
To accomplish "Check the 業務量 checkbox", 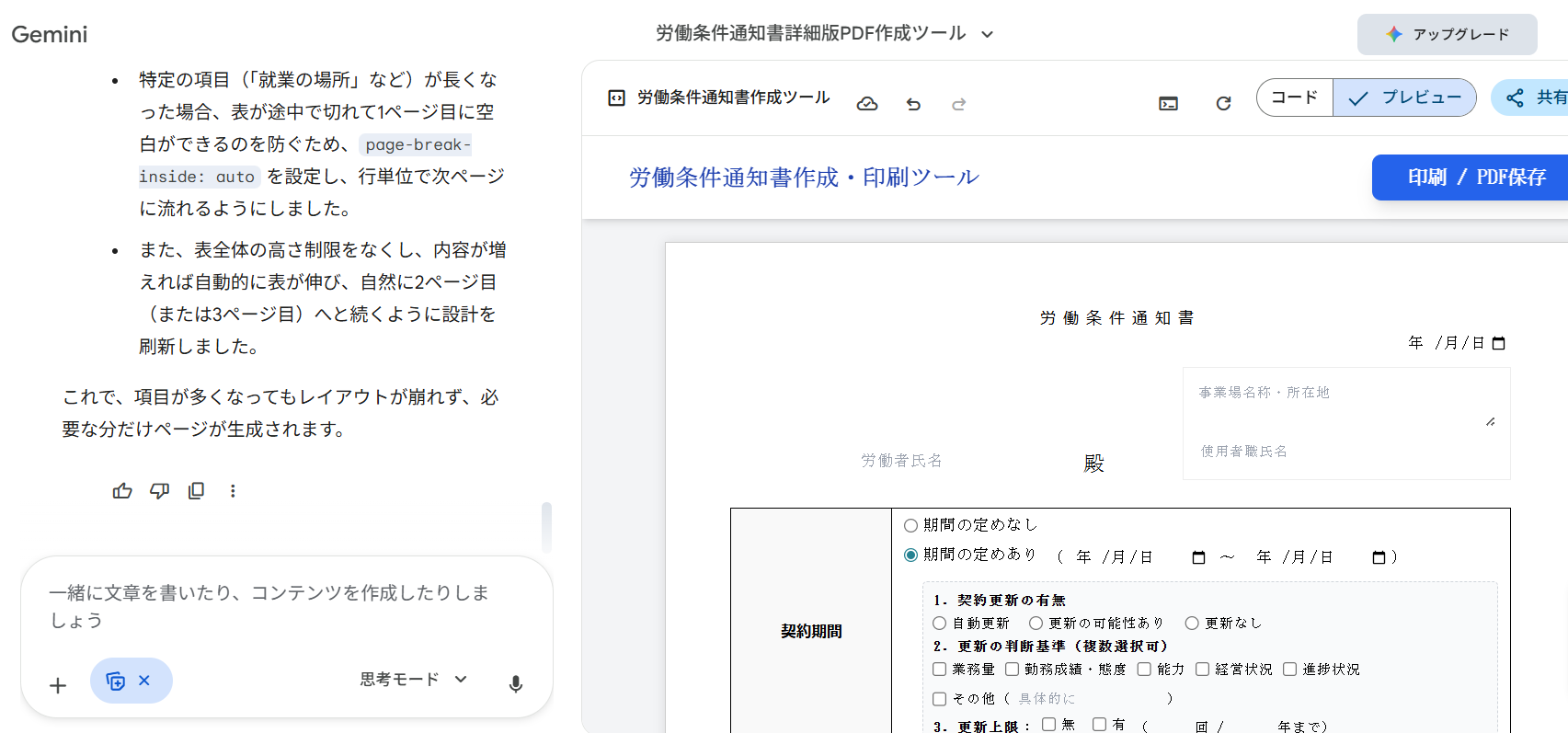I will pos(939,670).
